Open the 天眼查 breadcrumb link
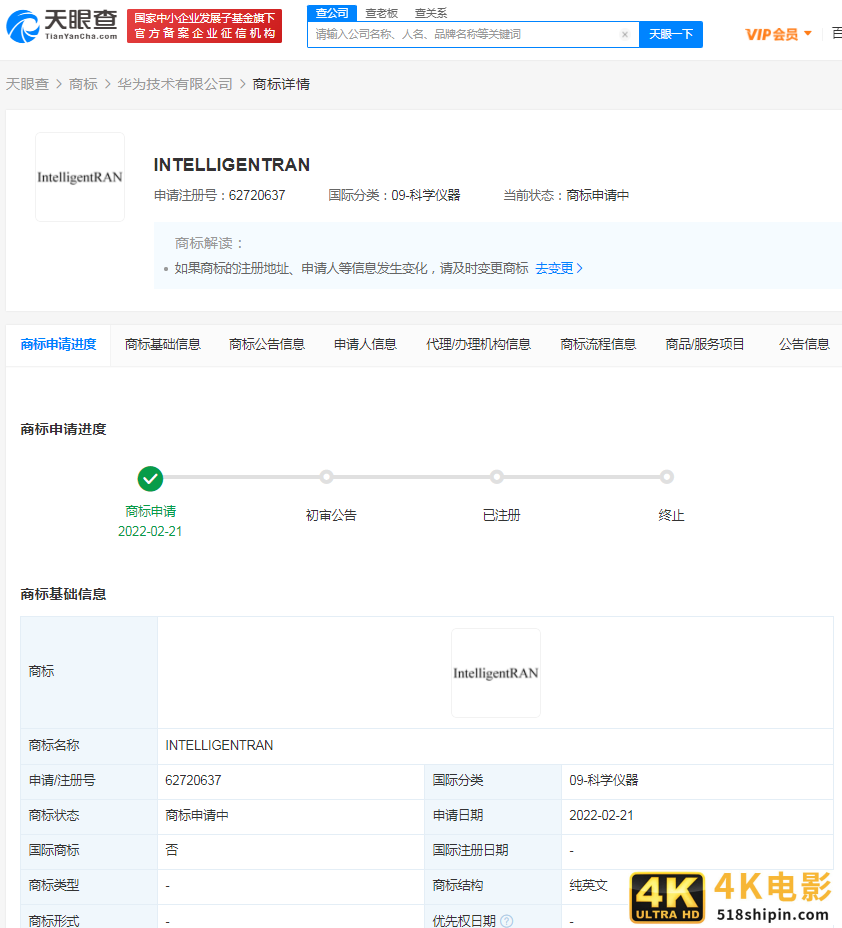The height and width of the screenshot is (928, 842). 27,84
